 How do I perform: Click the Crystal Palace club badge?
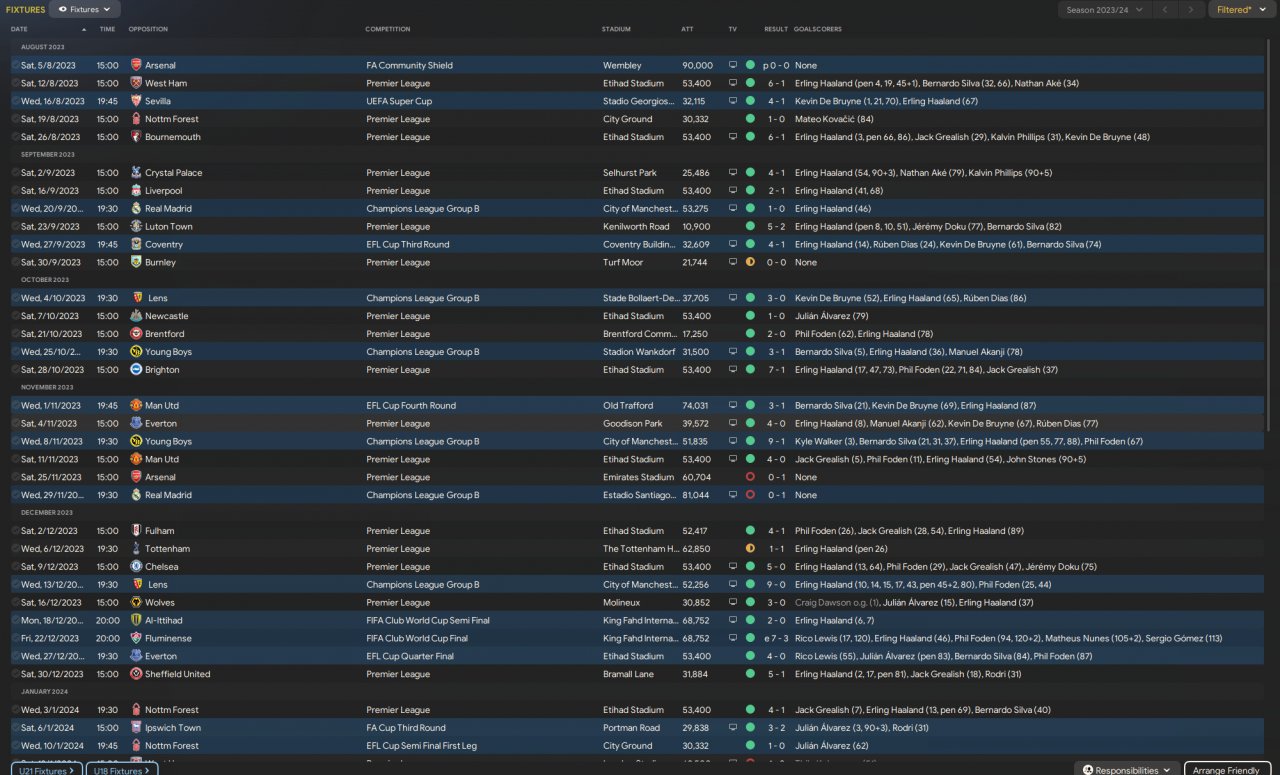(135, 173)
